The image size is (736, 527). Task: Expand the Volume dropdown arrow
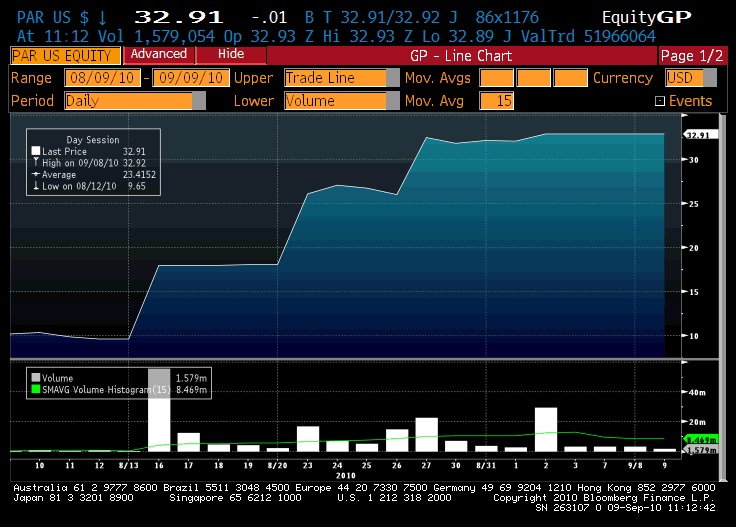[x=392, y=101]
